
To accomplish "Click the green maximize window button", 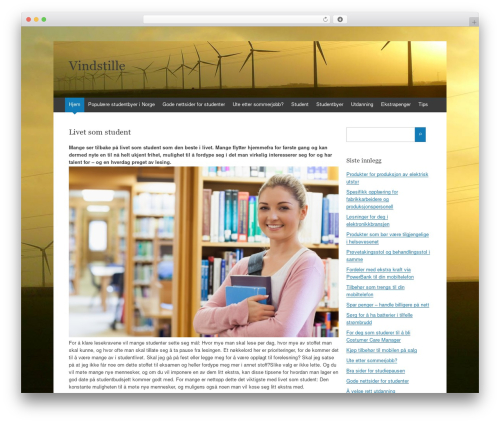I will (x=44, y=20).
